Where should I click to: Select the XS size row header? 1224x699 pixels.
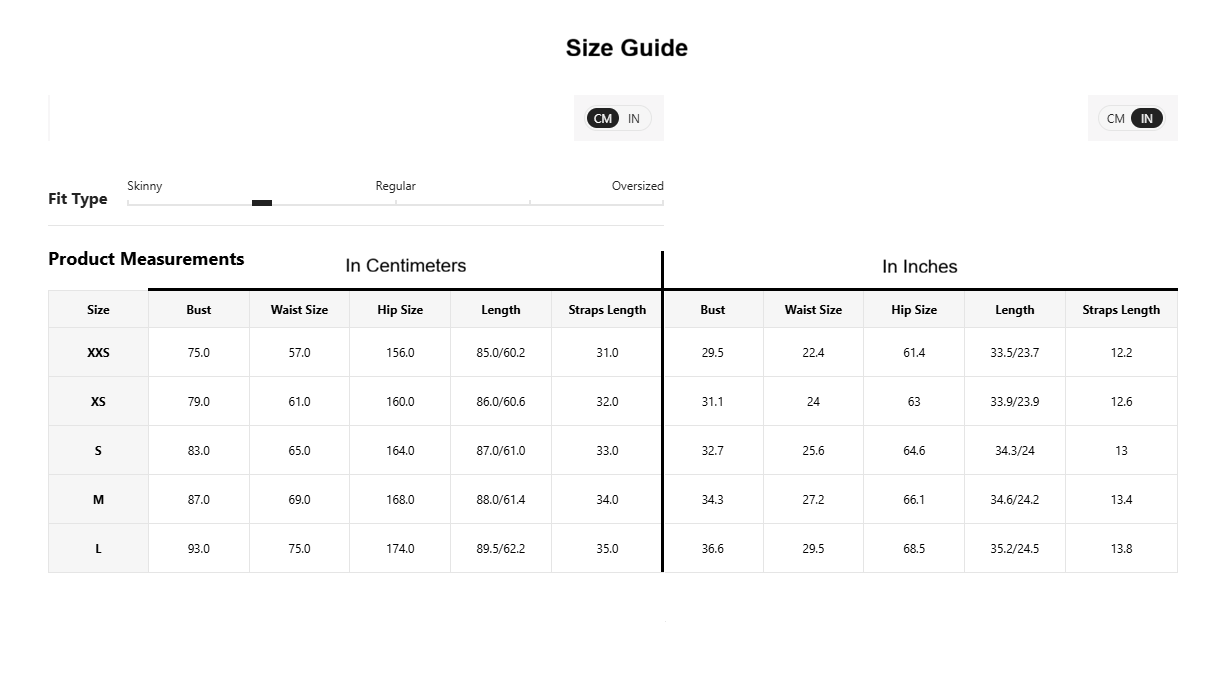[98, 401]
